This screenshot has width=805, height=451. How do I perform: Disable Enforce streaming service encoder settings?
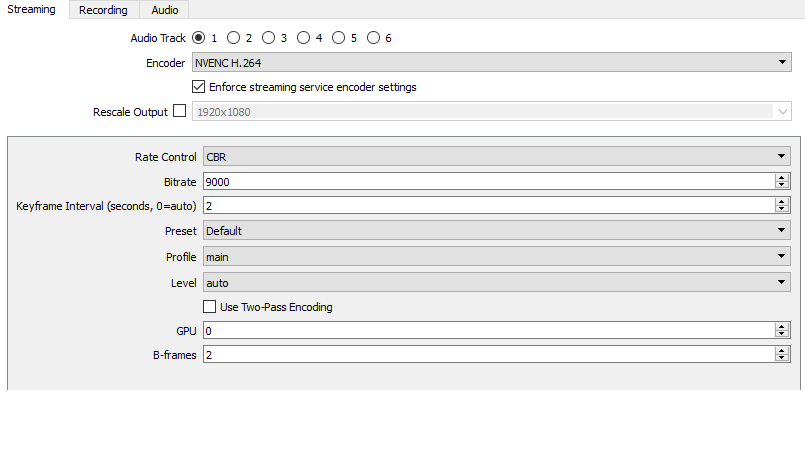coord(198,87)
